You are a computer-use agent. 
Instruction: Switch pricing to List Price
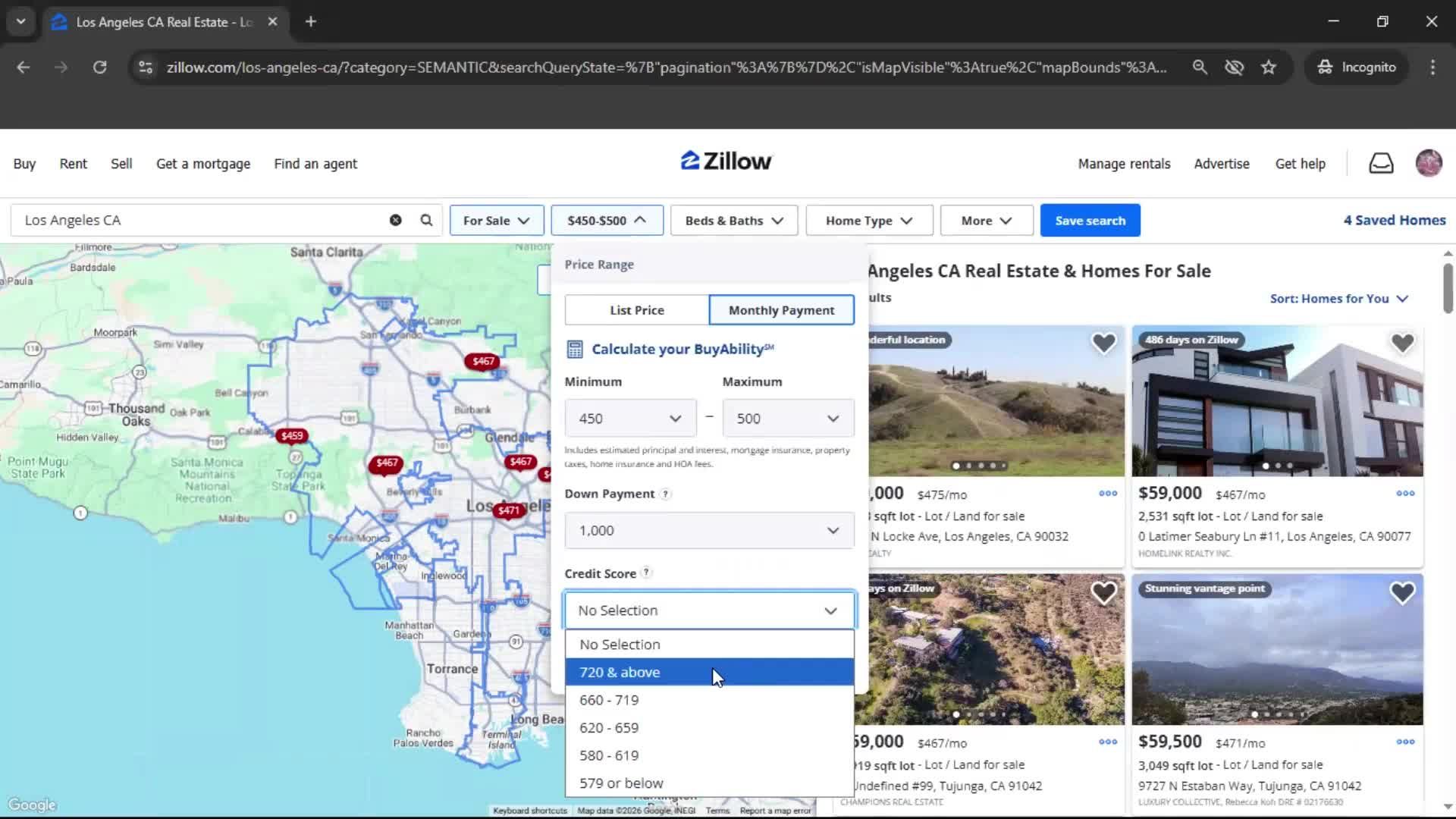pyautogui.click(x=636, y=309)
